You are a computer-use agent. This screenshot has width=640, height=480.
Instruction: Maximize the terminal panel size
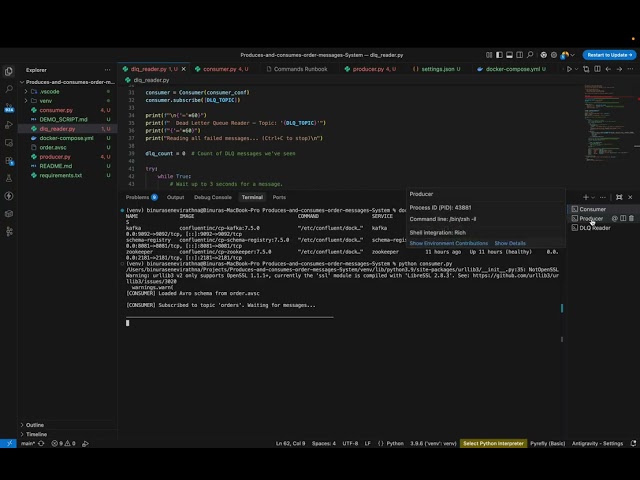click(619, 197)
